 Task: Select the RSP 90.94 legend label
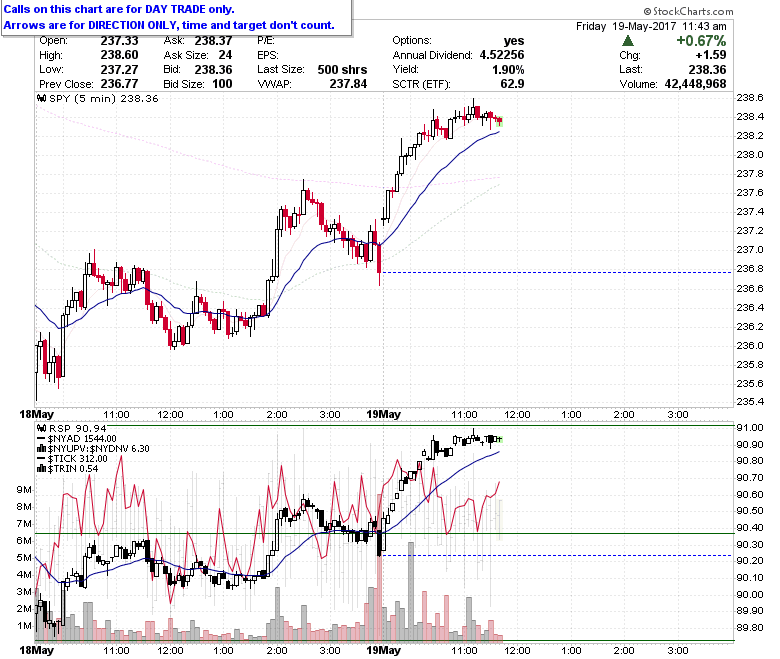click(78, 428)
